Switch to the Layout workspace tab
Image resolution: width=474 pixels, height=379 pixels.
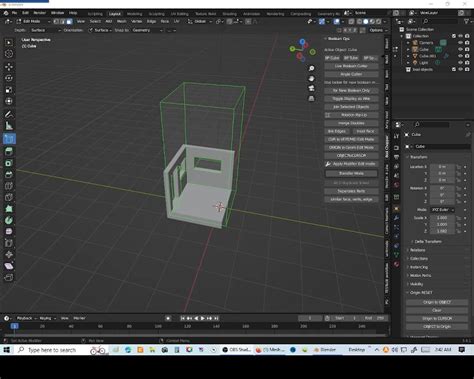point(115,14)
